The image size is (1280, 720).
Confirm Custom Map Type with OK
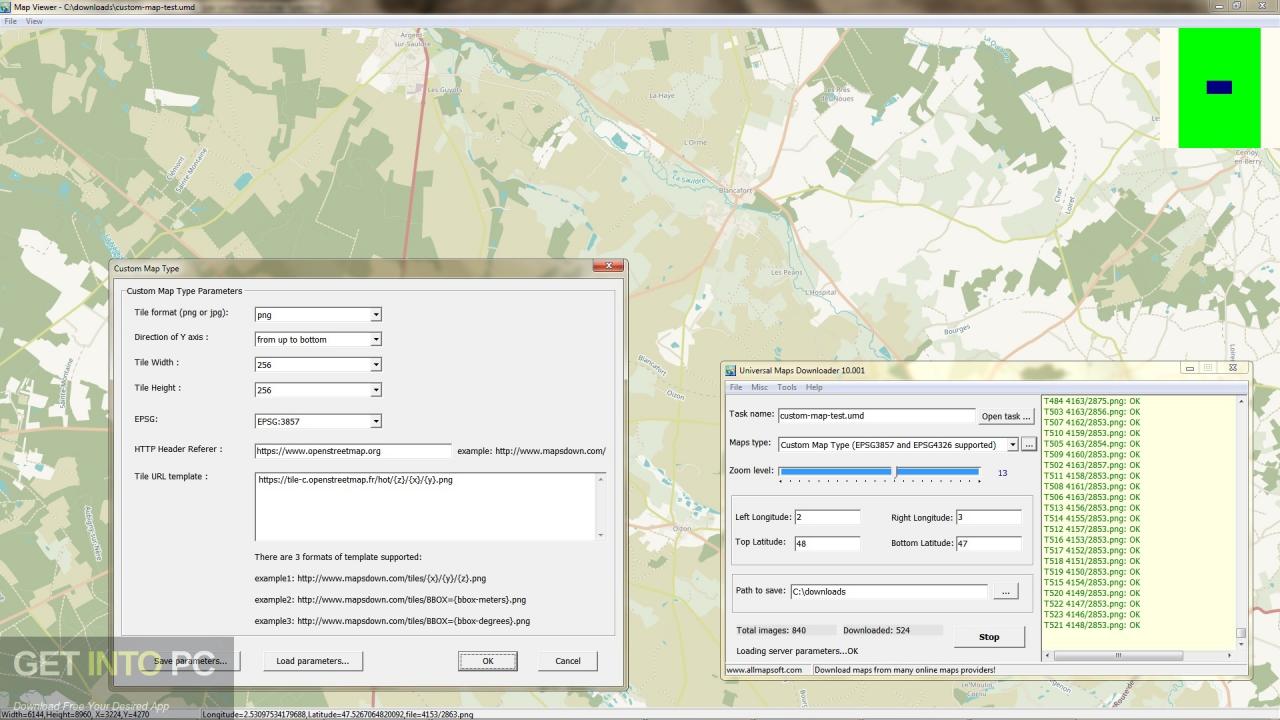(488, 661)
